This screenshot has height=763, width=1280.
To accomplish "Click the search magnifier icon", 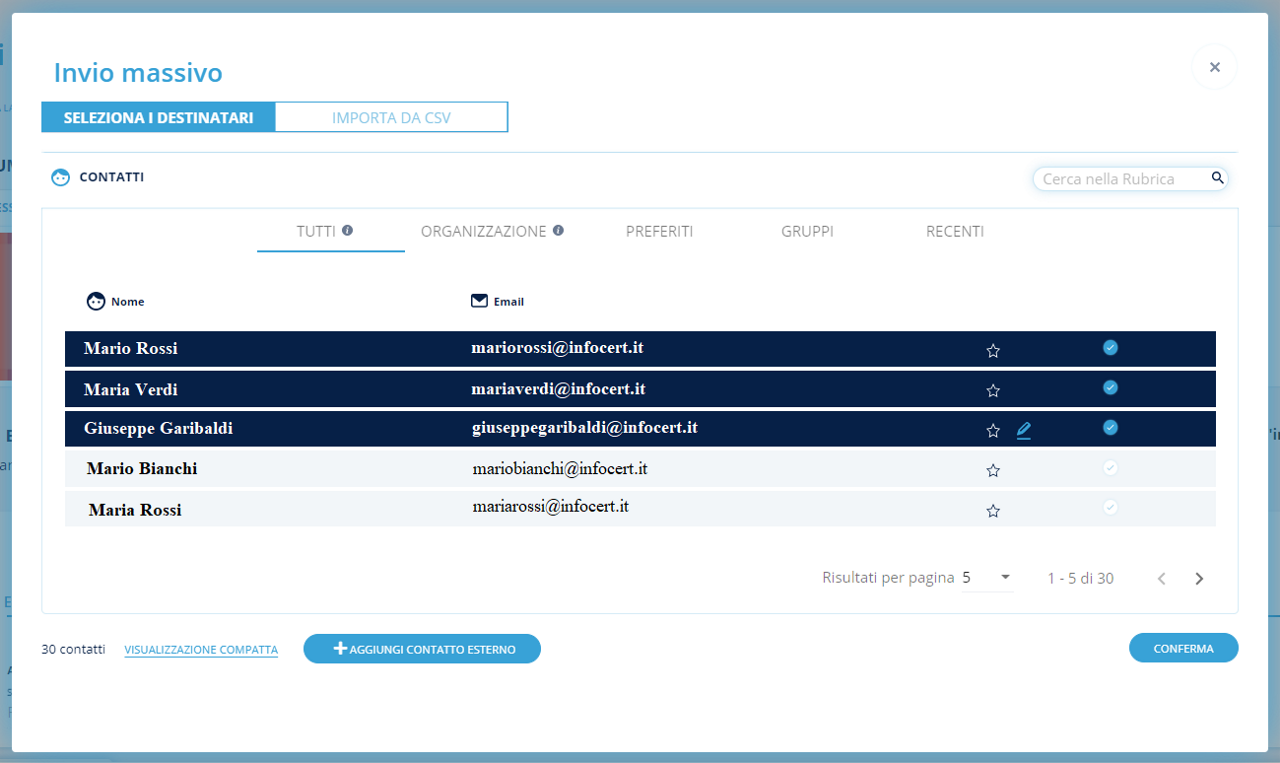I will (1217, 178).
